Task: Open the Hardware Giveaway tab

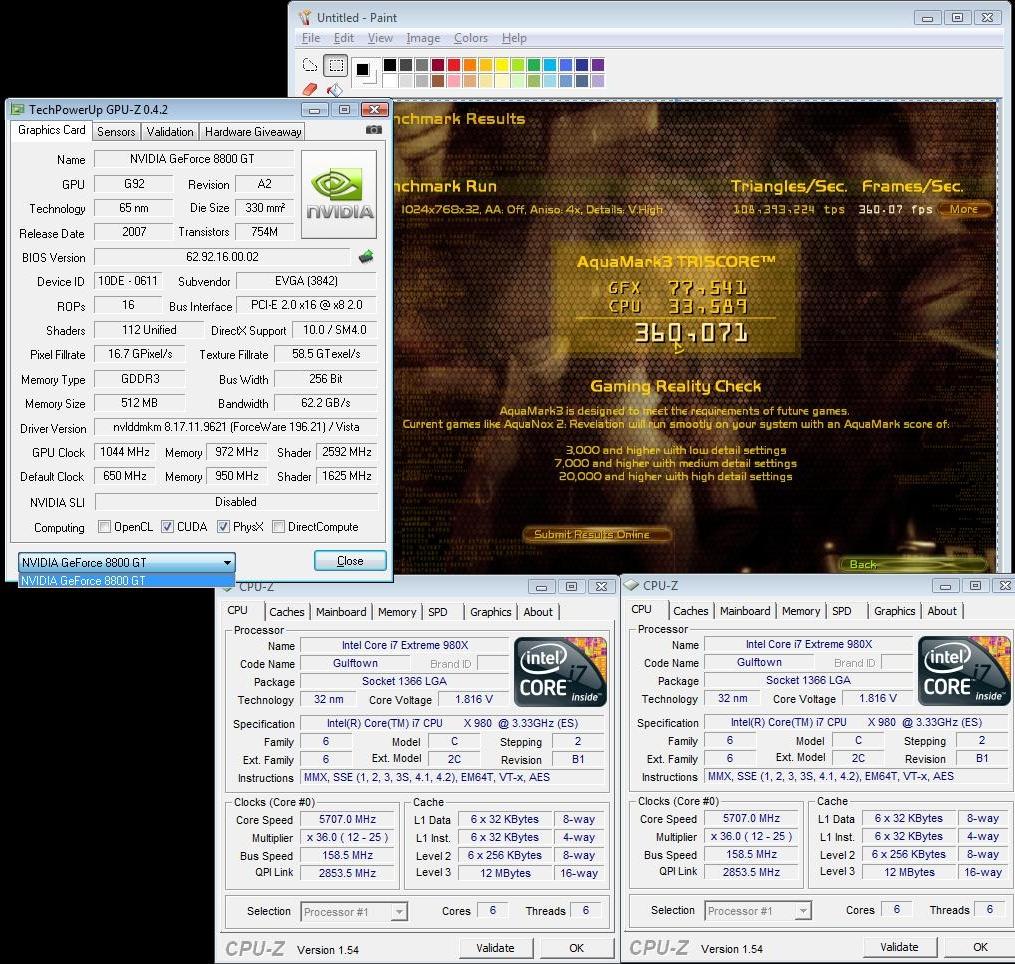Action: 253,131
